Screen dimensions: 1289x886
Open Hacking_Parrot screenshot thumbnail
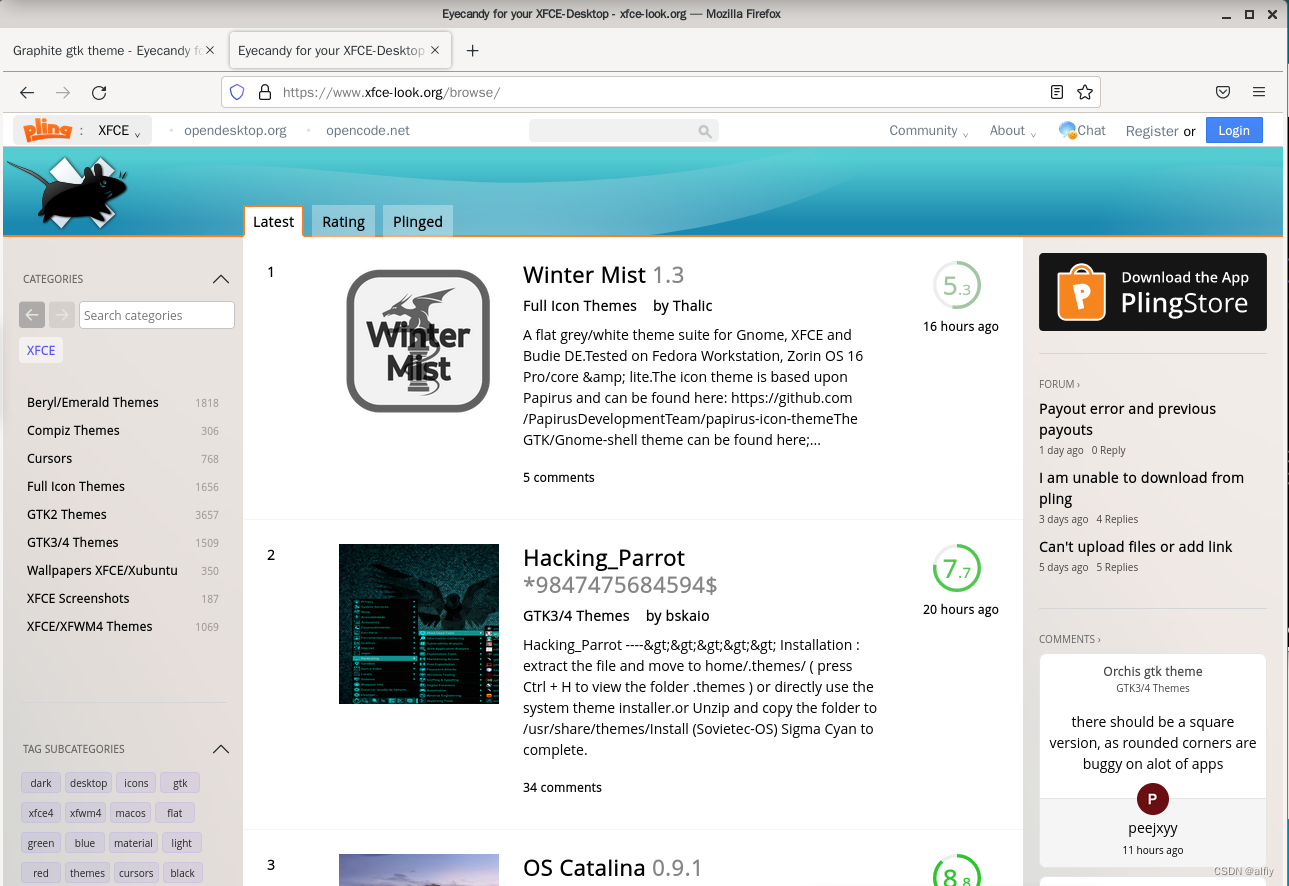(x=419, y=624)
